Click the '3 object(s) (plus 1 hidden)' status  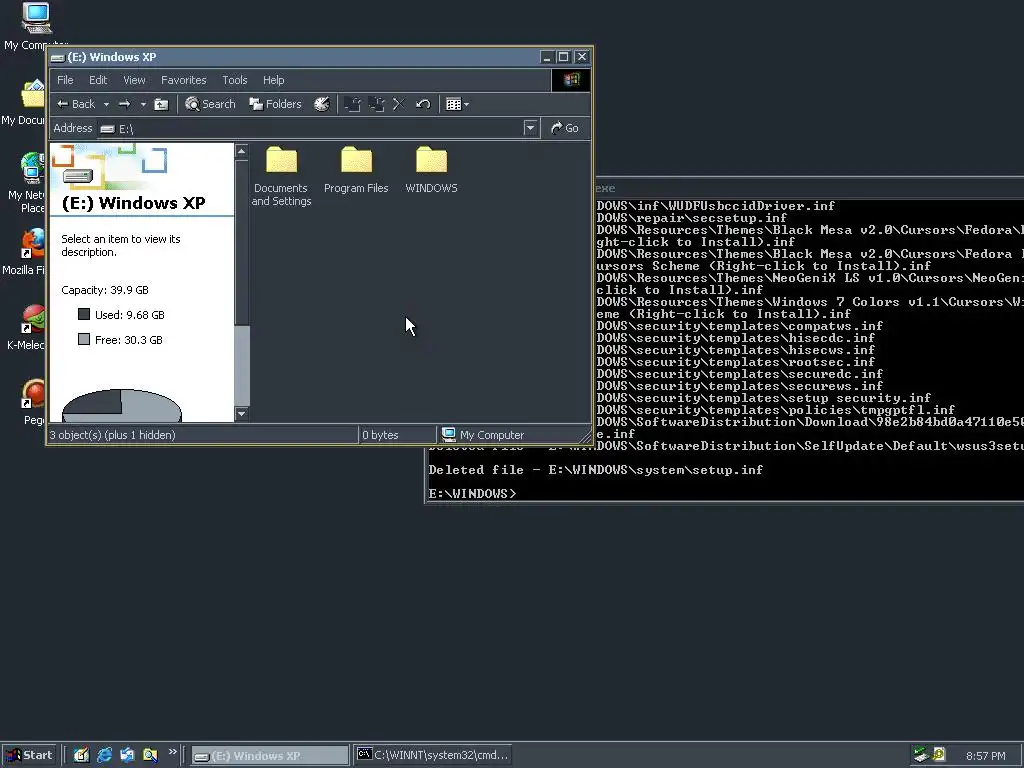click(113, 435)
